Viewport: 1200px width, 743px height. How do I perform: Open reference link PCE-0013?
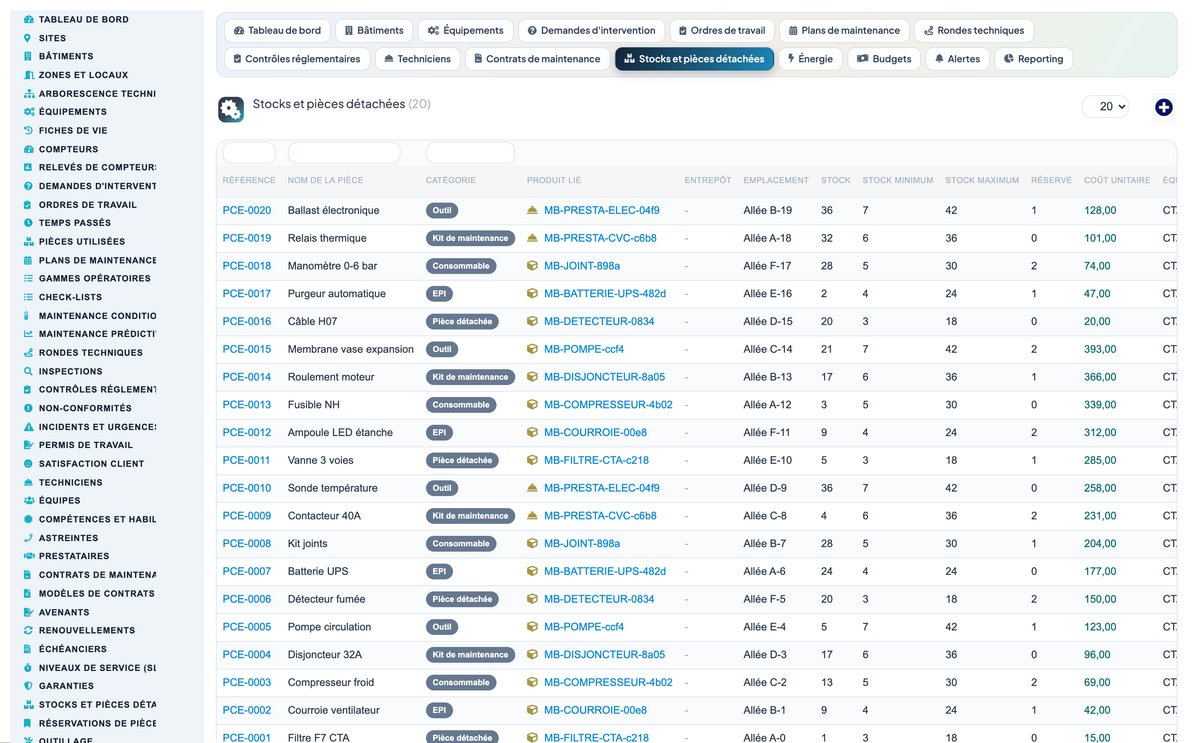[246, 405]
